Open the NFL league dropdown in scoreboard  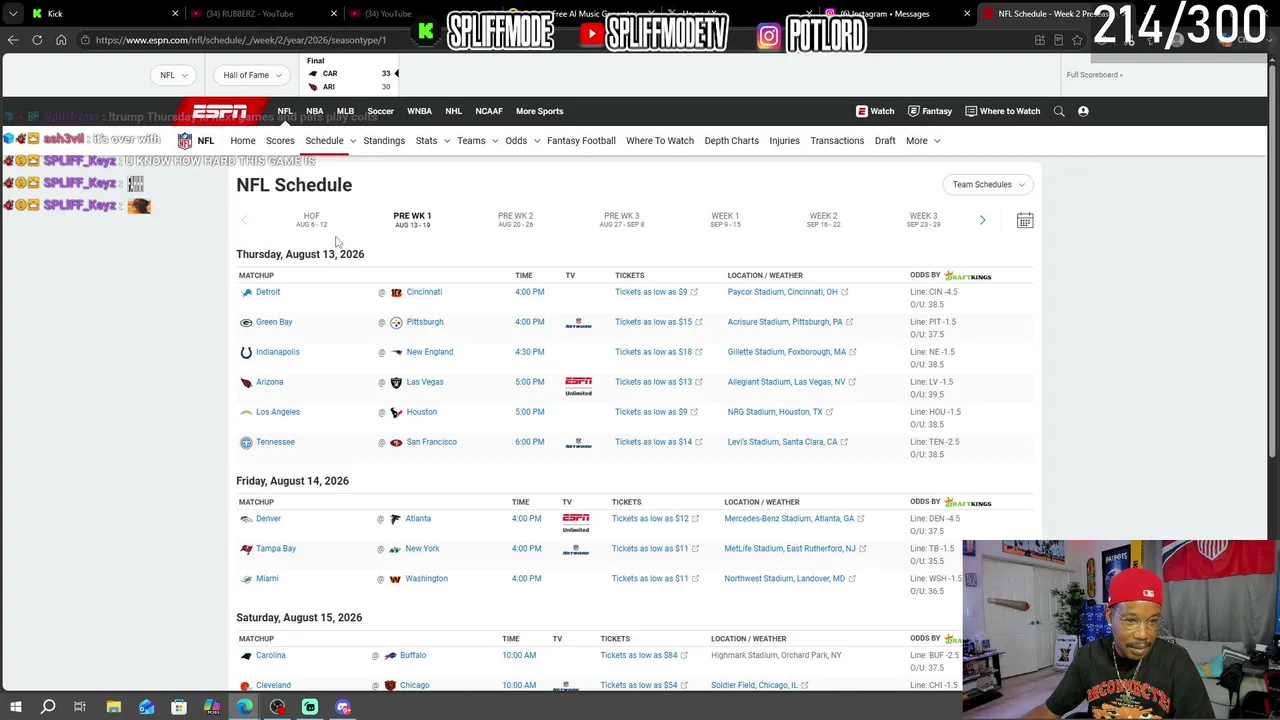(x=174, y=75)
